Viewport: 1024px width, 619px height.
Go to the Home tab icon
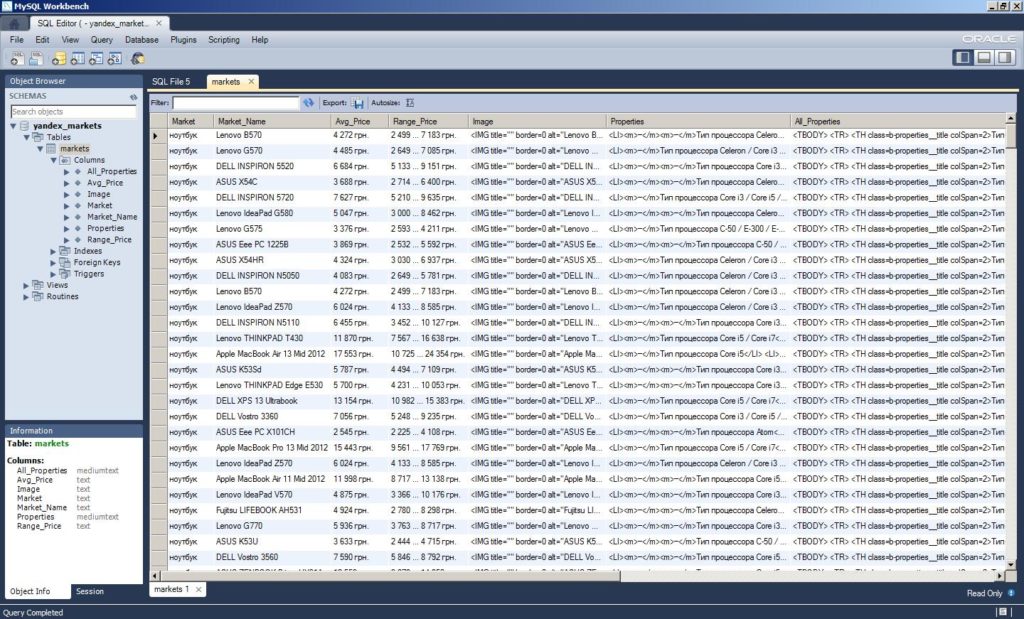tap(14, 24)
